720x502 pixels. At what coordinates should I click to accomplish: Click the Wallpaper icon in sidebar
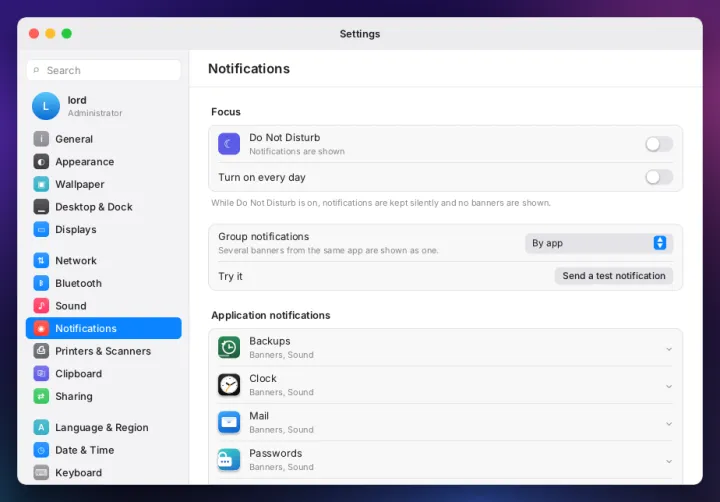41,184
